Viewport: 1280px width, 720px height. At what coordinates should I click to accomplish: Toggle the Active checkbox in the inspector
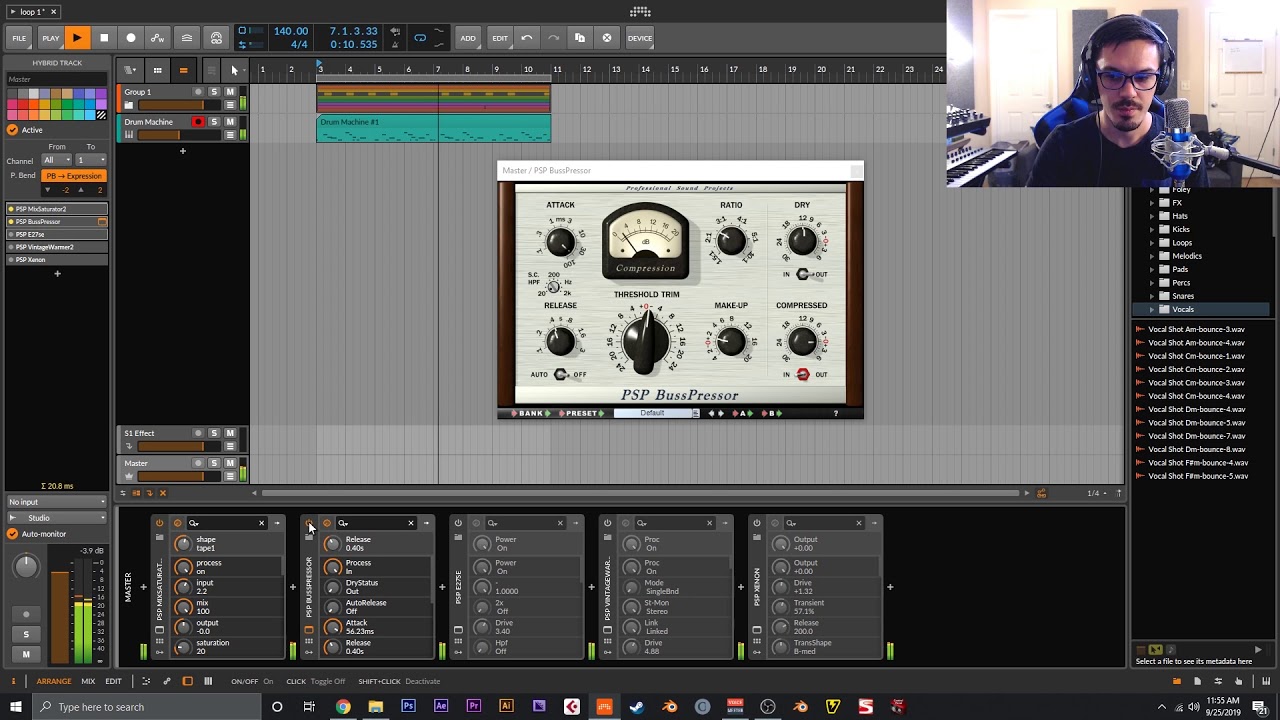point(13,130)
